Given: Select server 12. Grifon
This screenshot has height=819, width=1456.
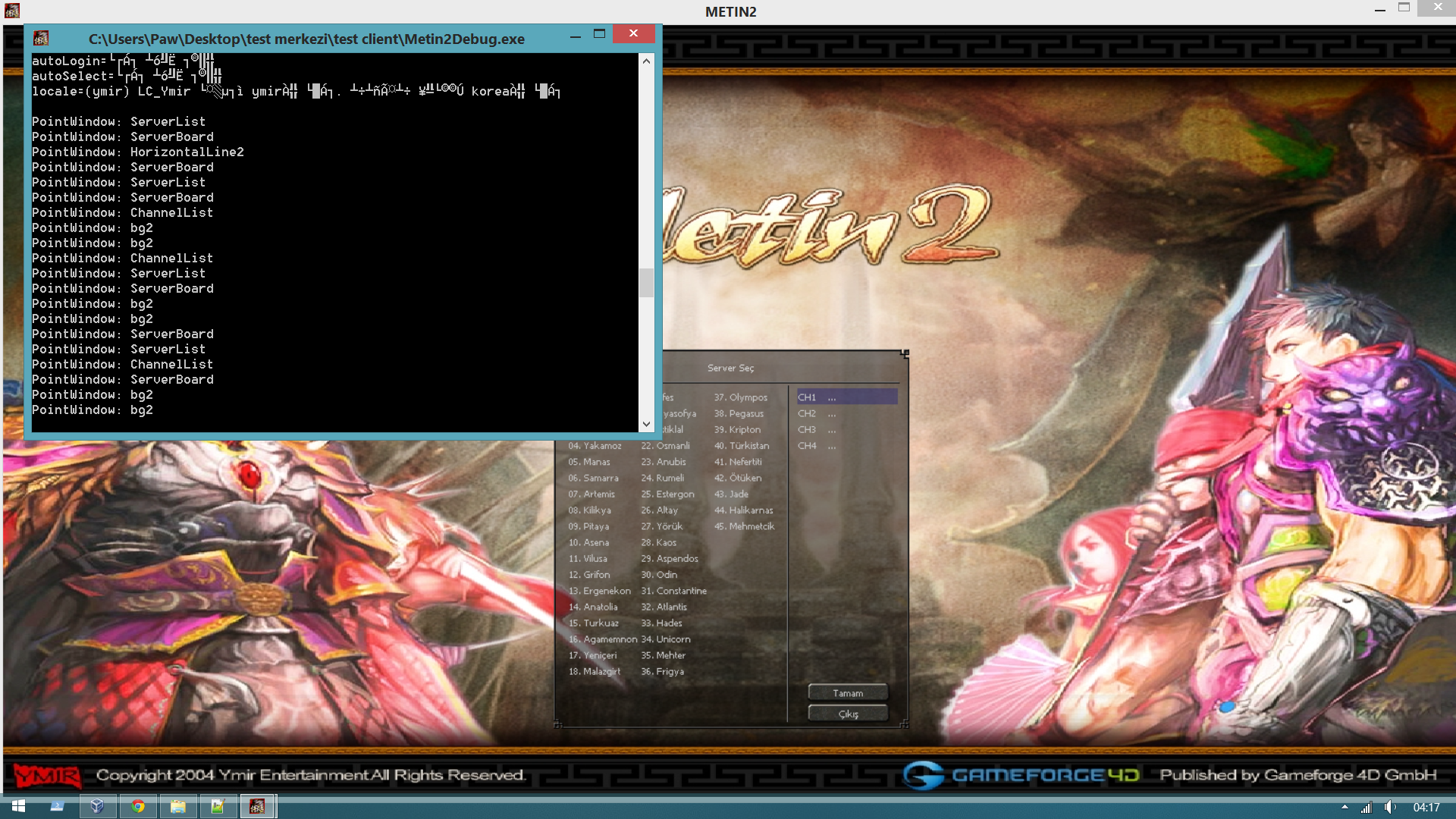Looking at the screenshot, I should coord(589,574).
